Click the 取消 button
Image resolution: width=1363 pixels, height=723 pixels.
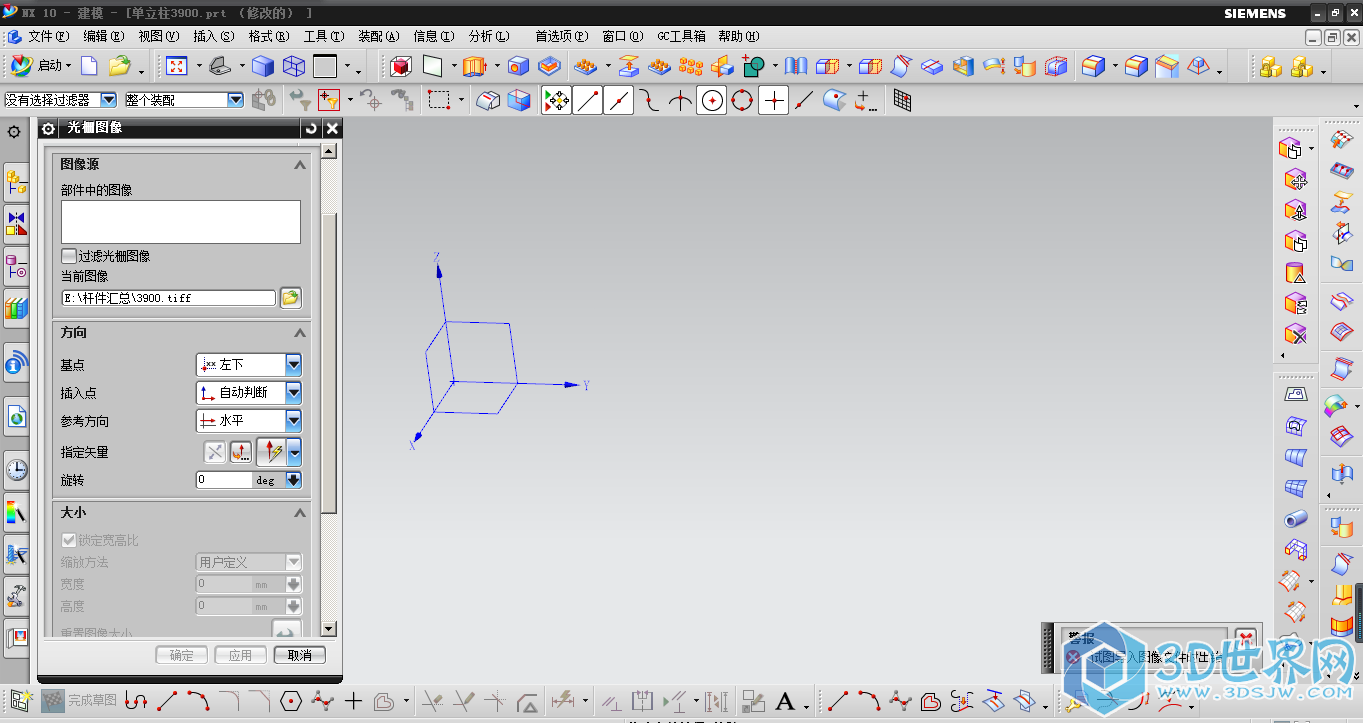point(299,656)
